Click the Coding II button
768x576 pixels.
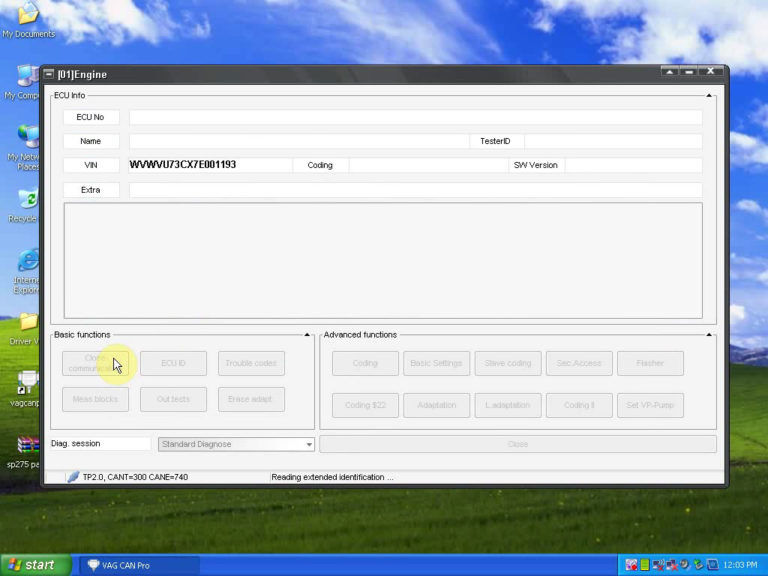click(x=579, y=406)
